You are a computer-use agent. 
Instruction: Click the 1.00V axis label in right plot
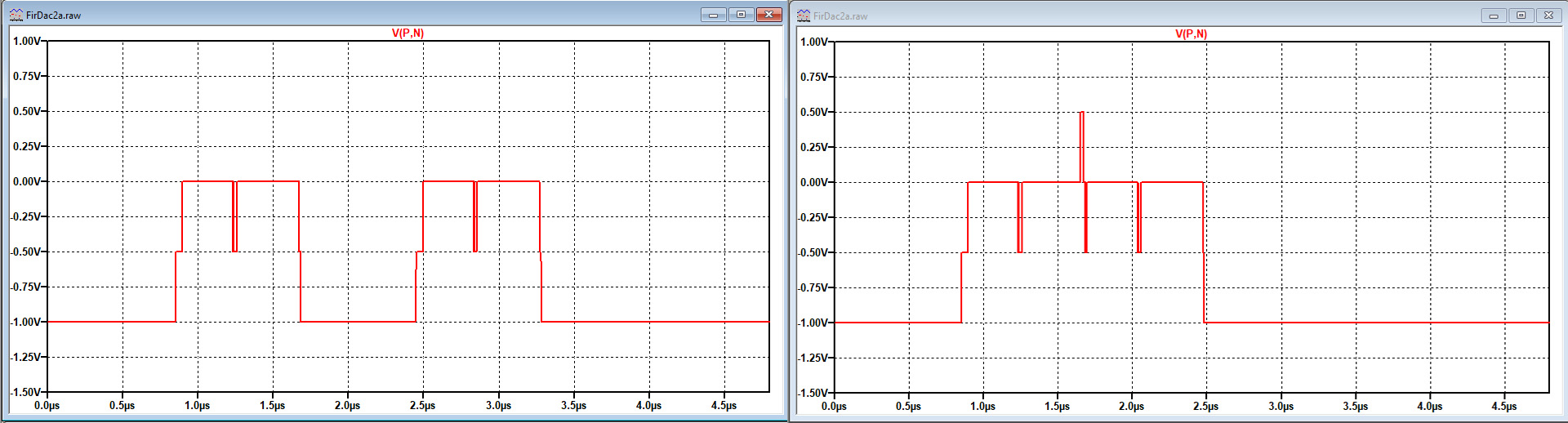point(814,42)
